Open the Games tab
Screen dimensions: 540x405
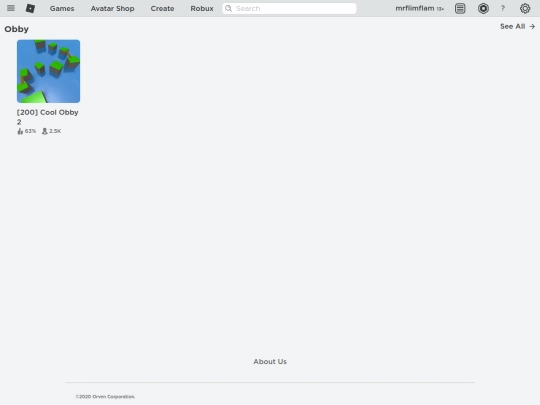click(x=62, y=8)
